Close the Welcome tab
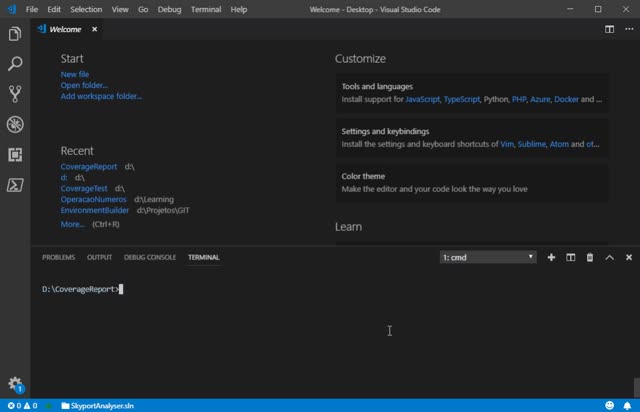The height and width of the screenshot is (412, 640). (x=94, y=29)
